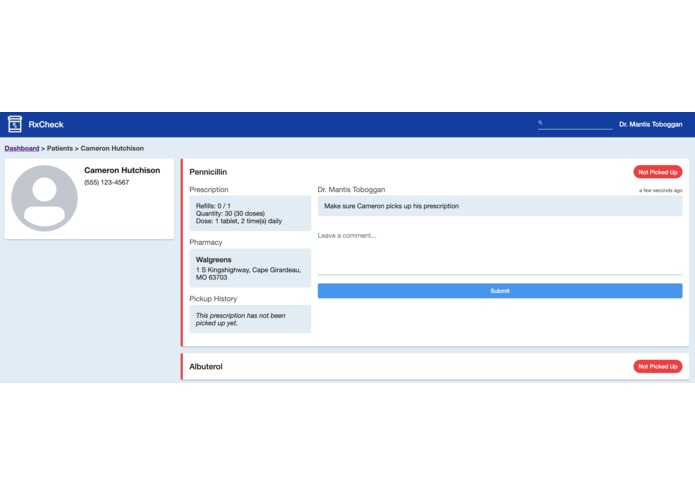Focus the Leave a comment text area
Image resolution: width=695 pixels, height=494 pixels.
500,252
